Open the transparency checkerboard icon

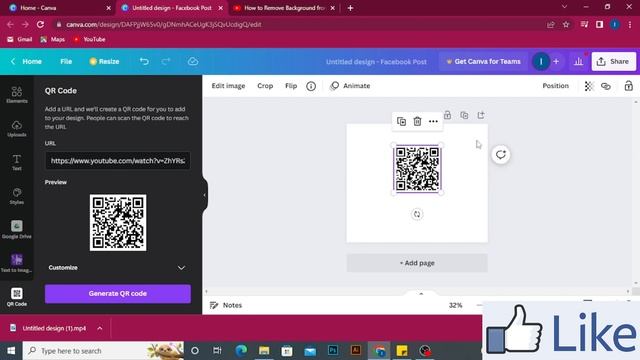pyautogui.click(x=589, y=86)
